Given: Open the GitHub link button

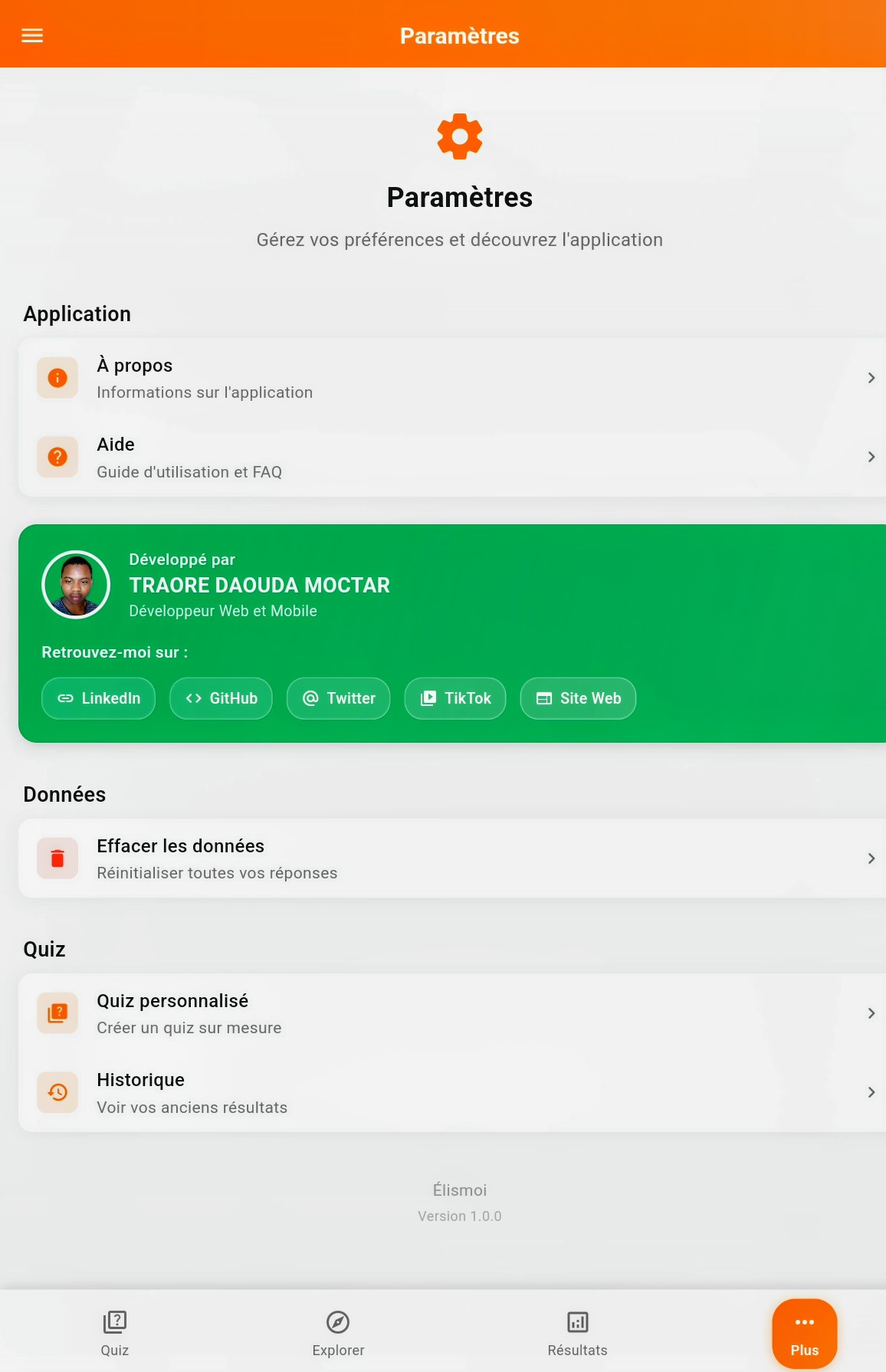Looking at the screenshot, I should pyautogui.click(x=221, y=698).
